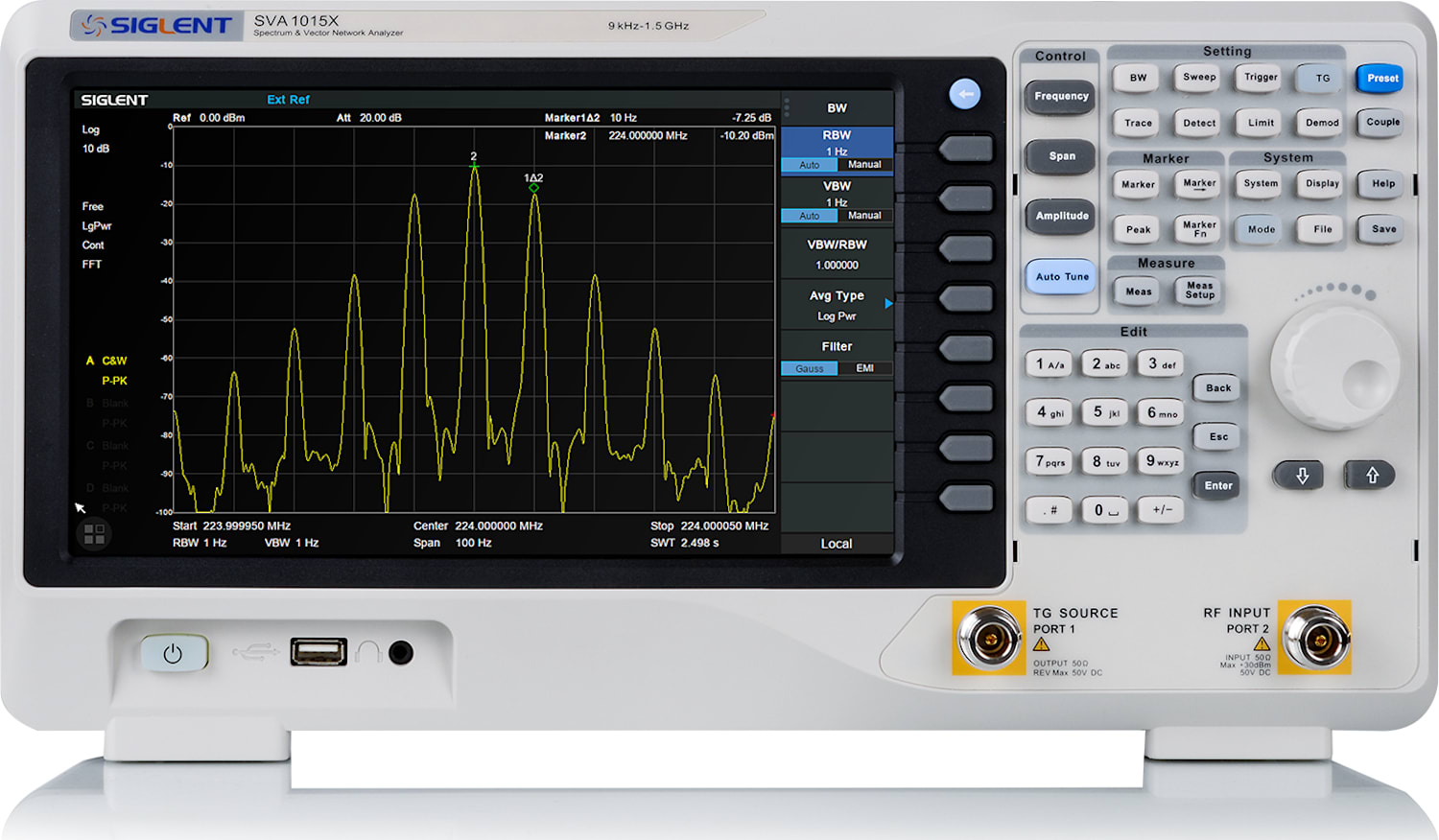Select the Span key

click(x=1059, y=156)
